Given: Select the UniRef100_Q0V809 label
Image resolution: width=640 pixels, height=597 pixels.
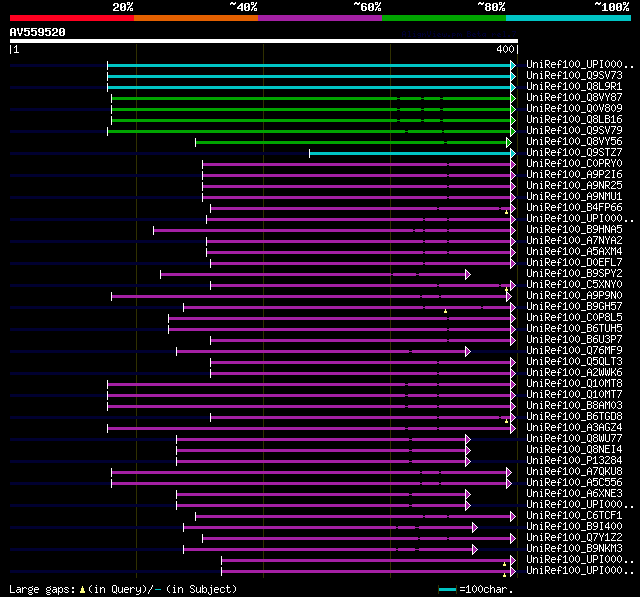Looking at the screenshot, I should click(574, 109).
